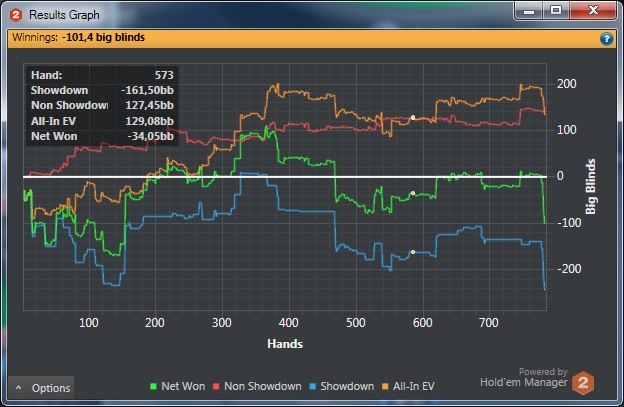Click the Hold'em Manager 2 logo badge
The width and height of the screenshot is (624, 407).
tap(583, 383)
